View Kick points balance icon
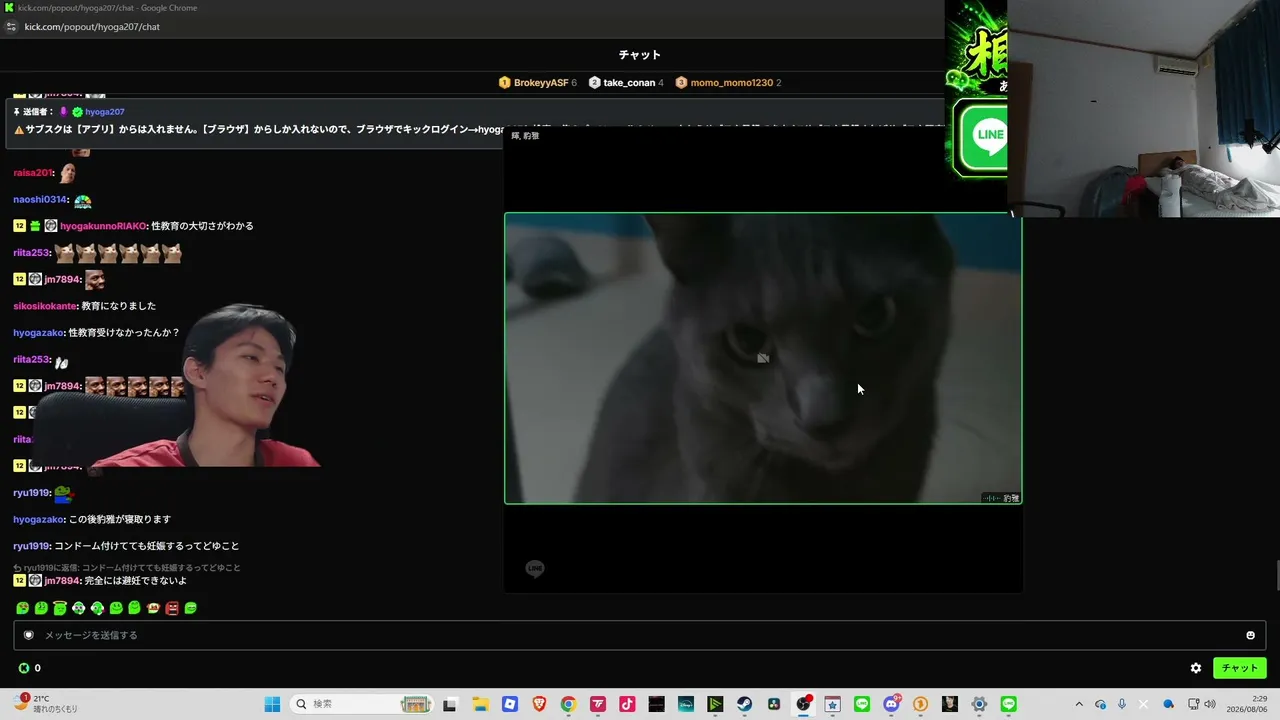 pos(24,668)
